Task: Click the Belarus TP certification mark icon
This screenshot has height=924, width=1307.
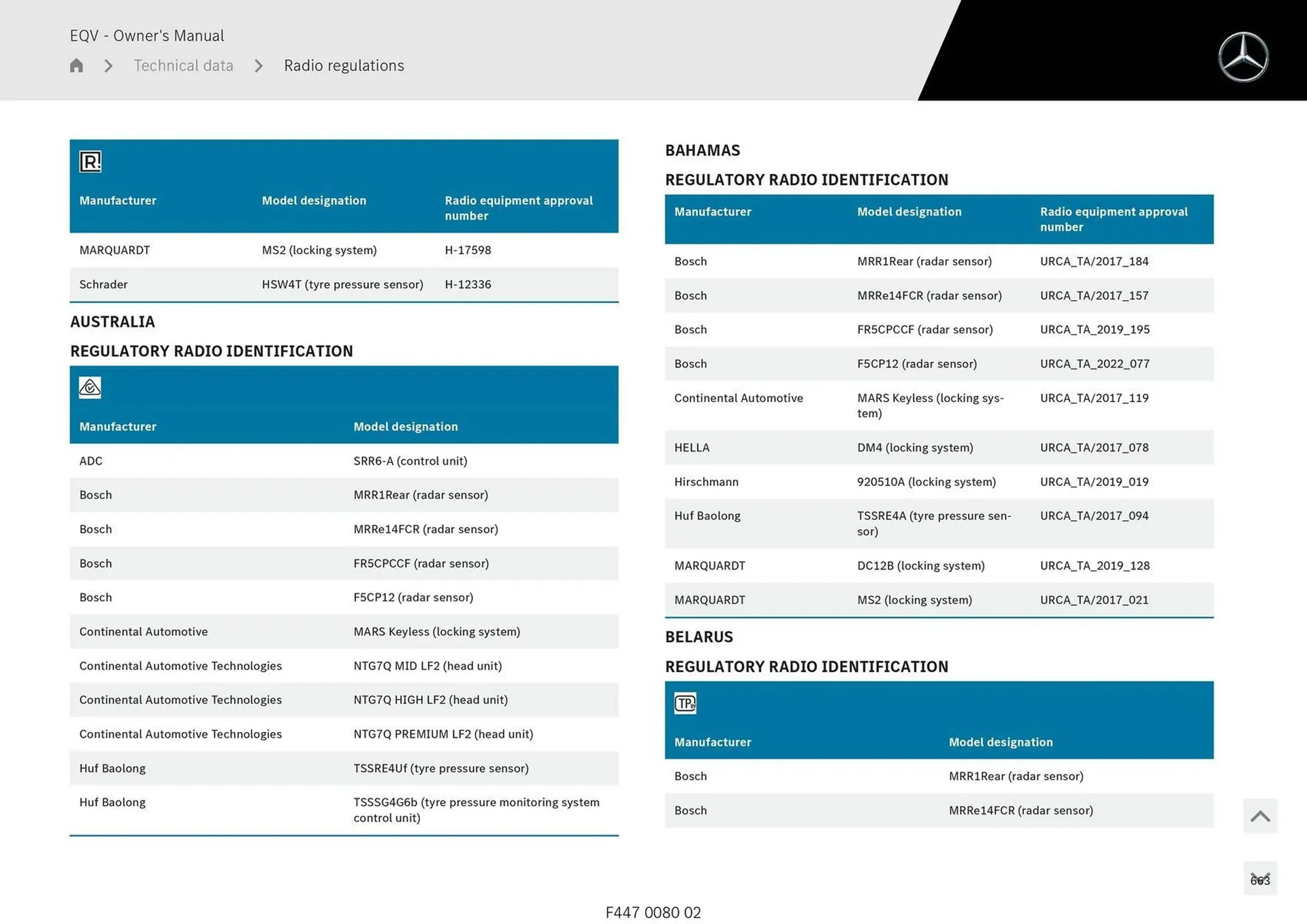Action: (685, 703)
